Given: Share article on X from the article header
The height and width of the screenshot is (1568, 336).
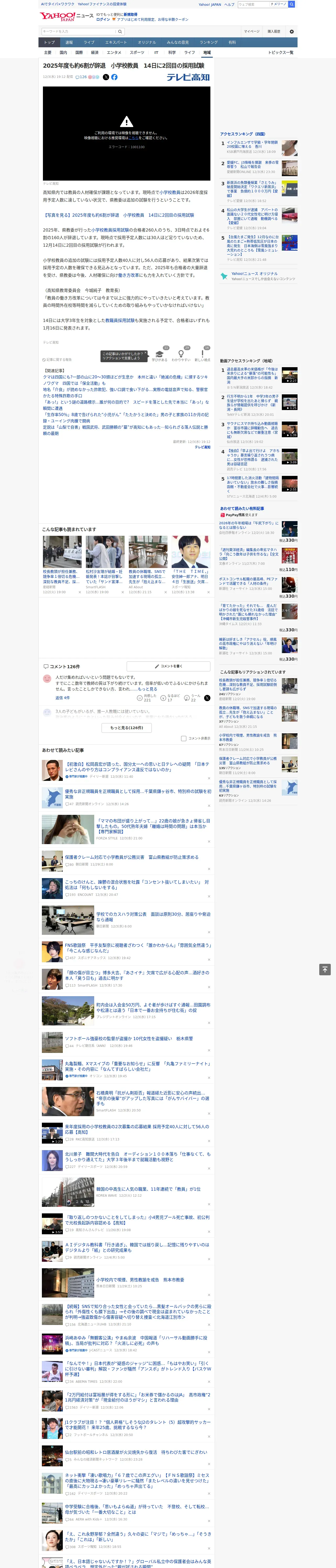Looking at the screenshot, I should point(105,77).
